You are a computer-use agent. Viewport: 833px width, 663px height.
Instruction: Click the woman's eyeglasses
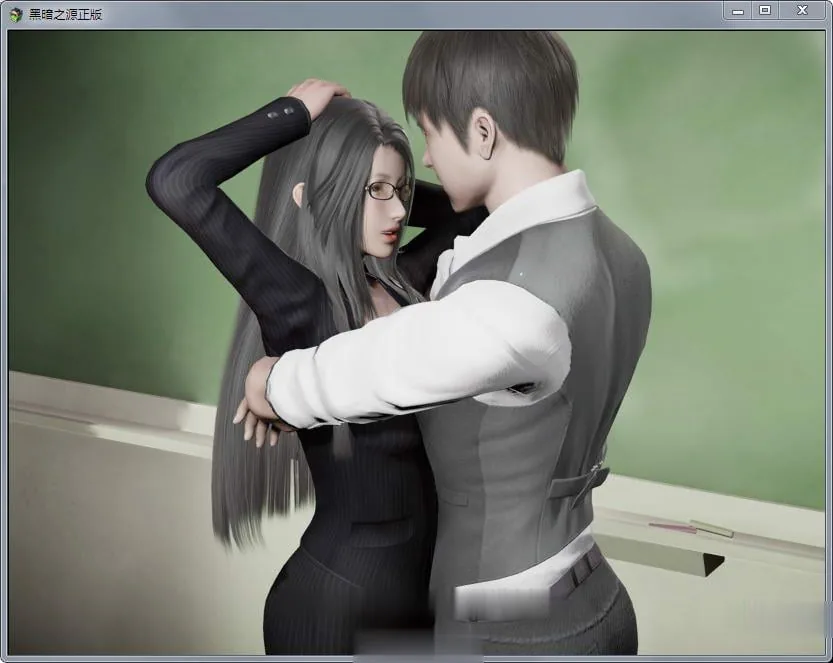[x=388, y=190]
